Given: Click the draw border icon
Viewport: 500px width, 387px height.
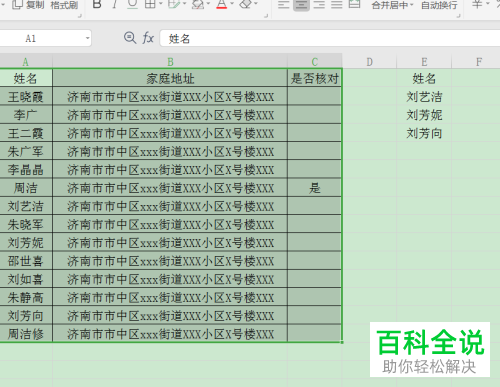Looking at the screenshot, I should pos(174,4).
